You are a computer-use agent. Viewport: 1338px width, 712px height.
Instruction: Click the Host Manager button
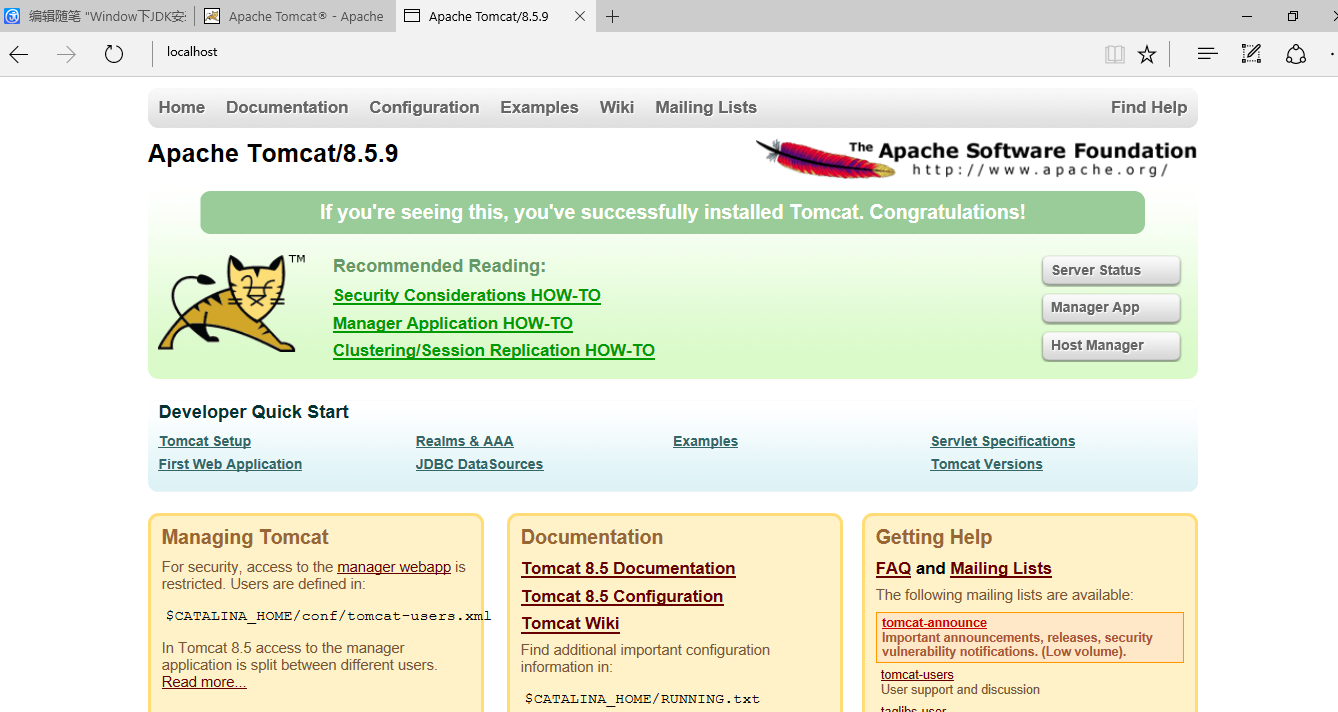pos(1111,345)
